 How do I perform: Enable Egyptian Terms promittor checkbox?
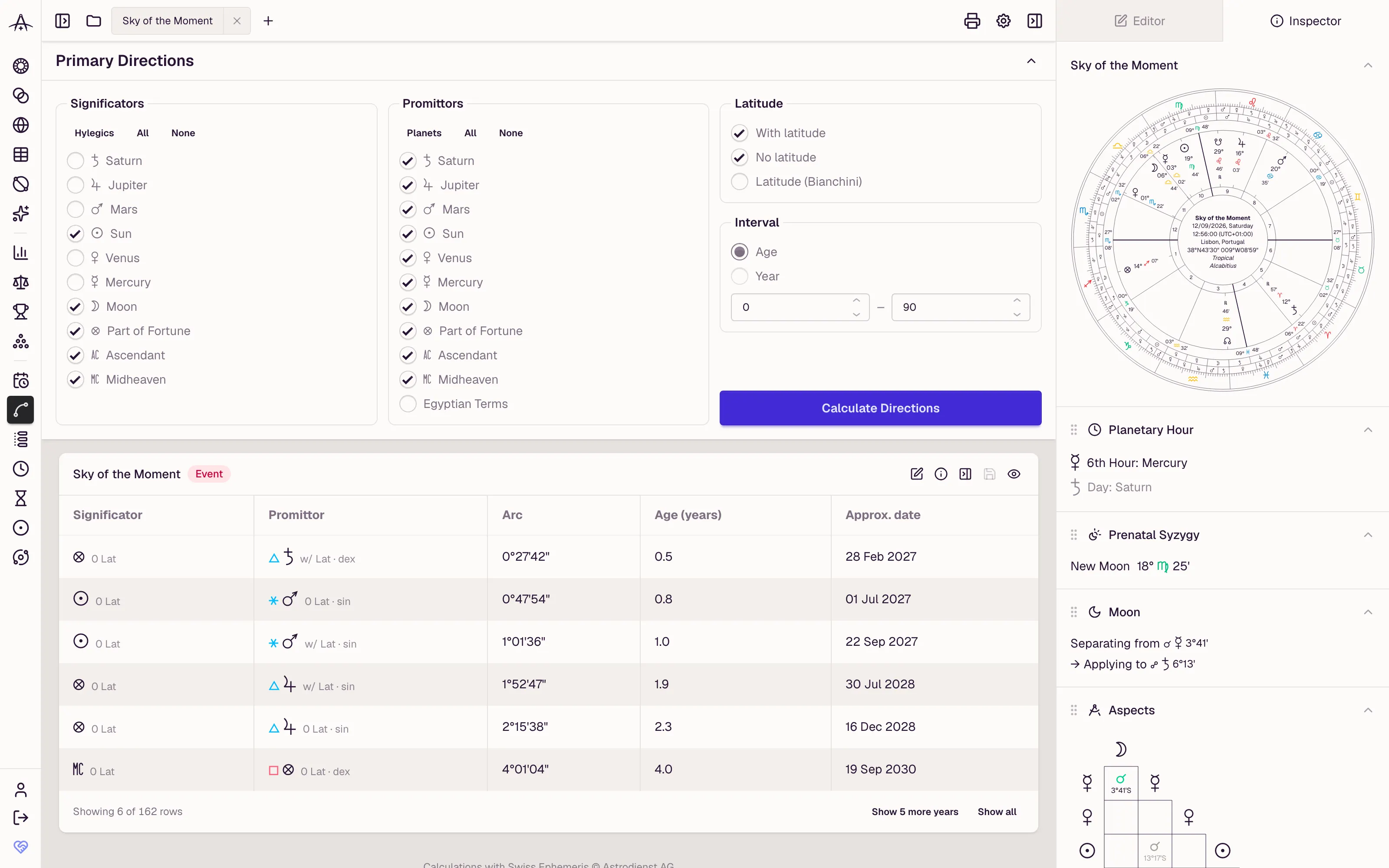coord(408,404)
